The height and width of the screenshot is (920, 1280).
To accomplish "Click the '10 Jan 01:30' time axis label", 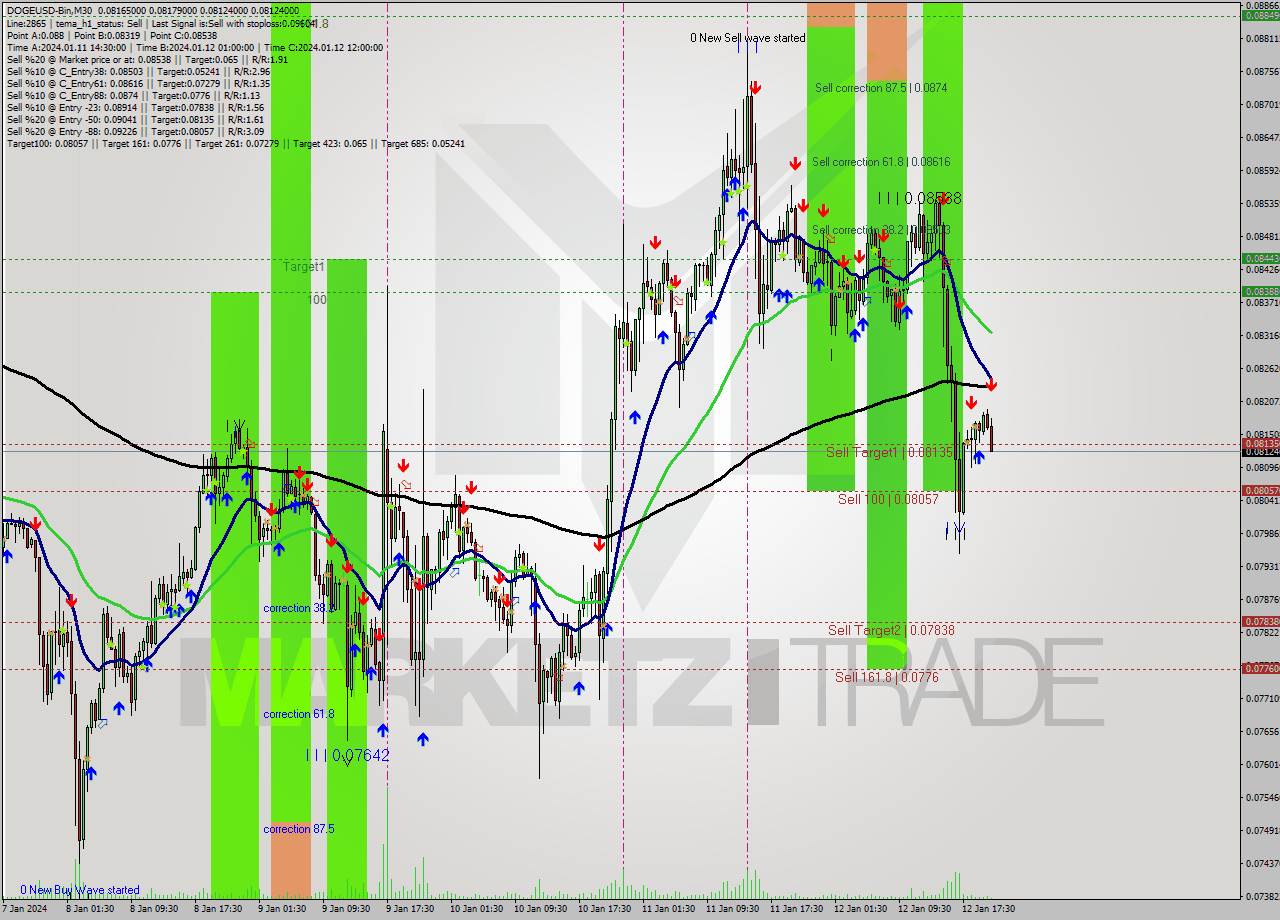I will [476, 909].
